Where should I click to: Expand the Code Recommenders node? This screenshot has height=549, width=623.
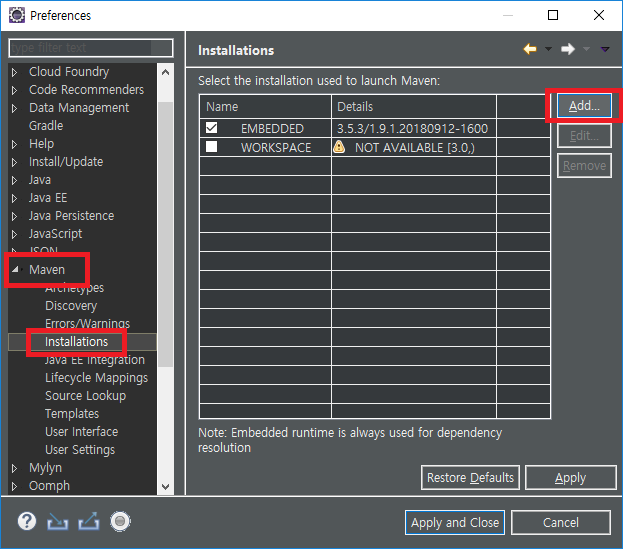coord(15,90)
